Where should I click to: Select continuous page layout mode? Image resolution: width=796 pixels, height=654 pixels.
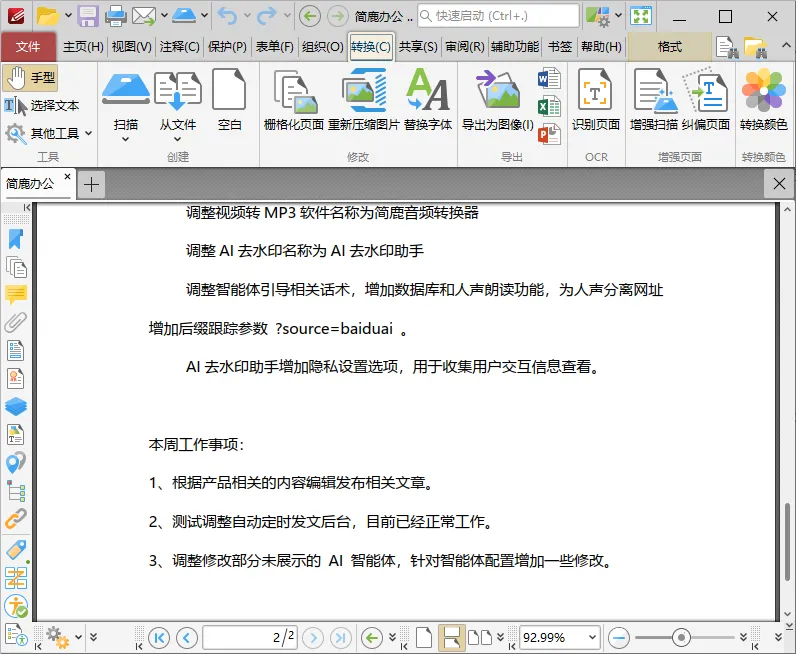tap(451, 637)
